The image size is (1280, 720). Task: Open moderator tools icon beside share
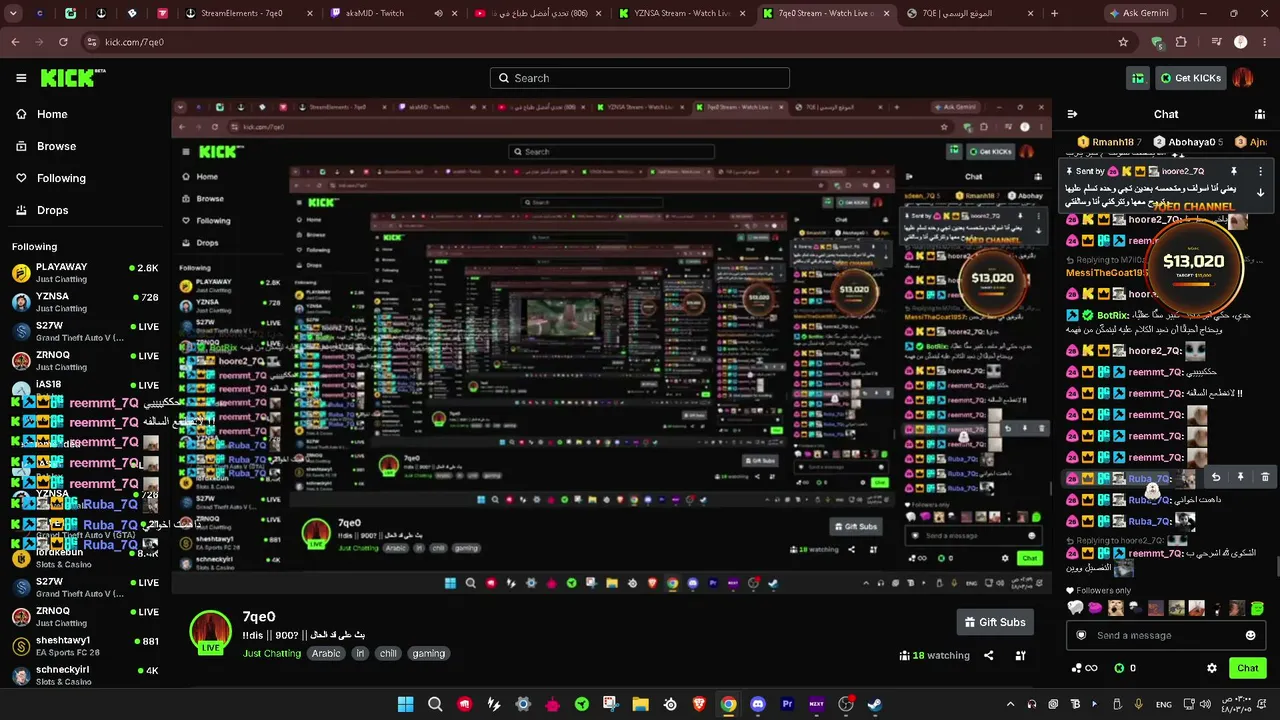(x=1021, y=656)
